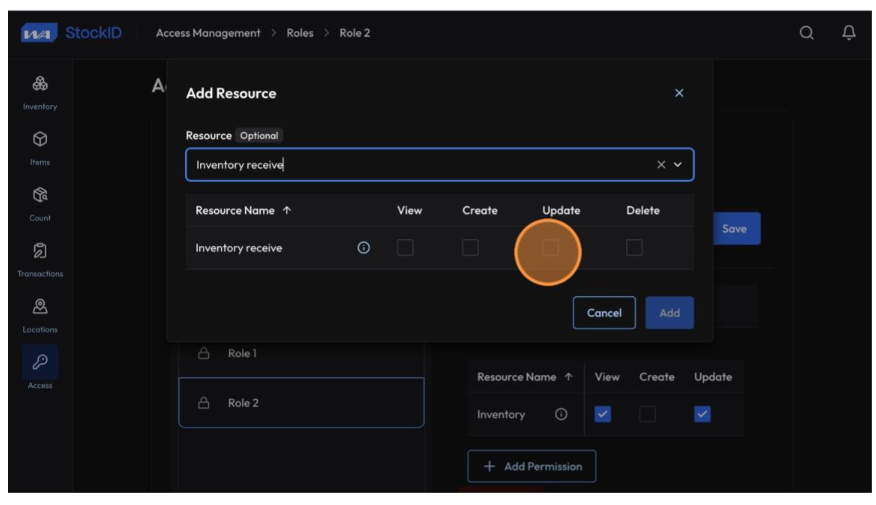
Task: Enable Update for Inventory receive
Action: 551,247
